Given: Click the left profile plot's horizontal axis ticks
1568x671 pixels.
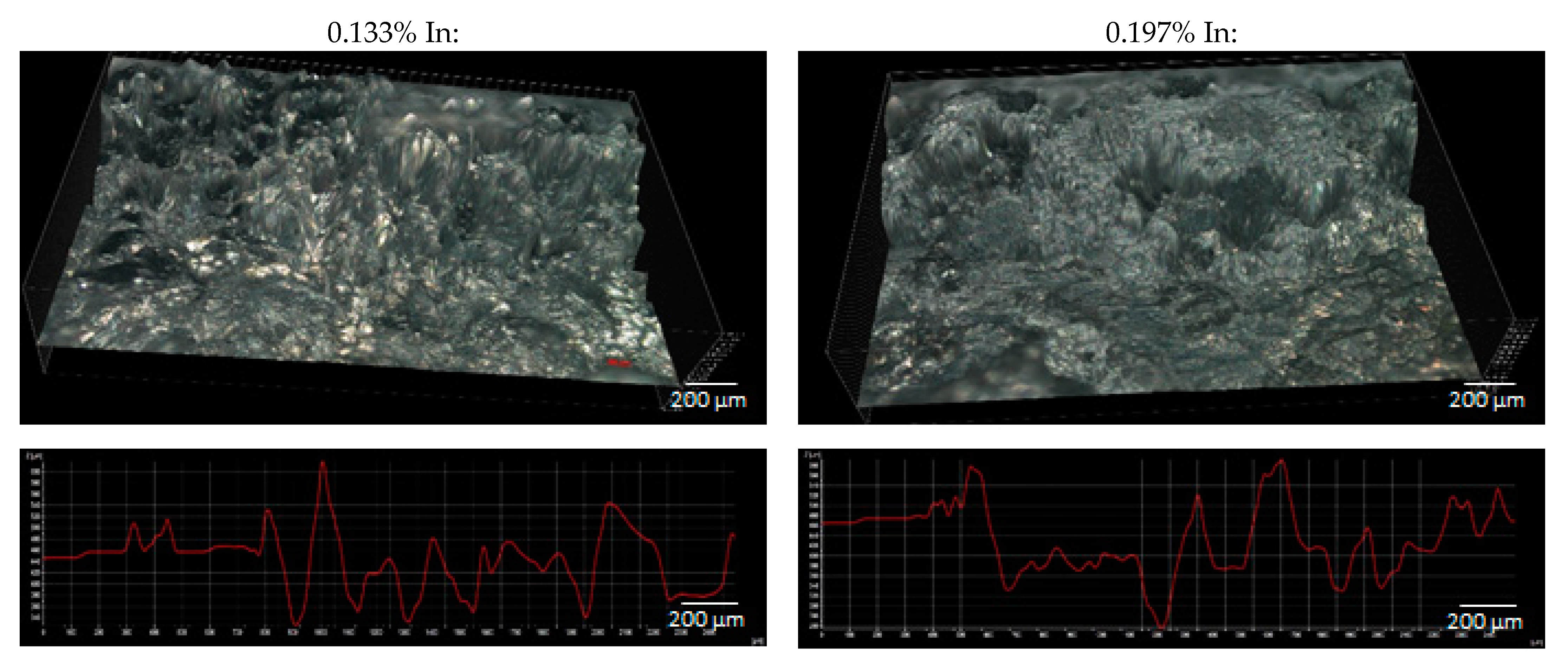Looking at the screenshot, I should (390, 633).
